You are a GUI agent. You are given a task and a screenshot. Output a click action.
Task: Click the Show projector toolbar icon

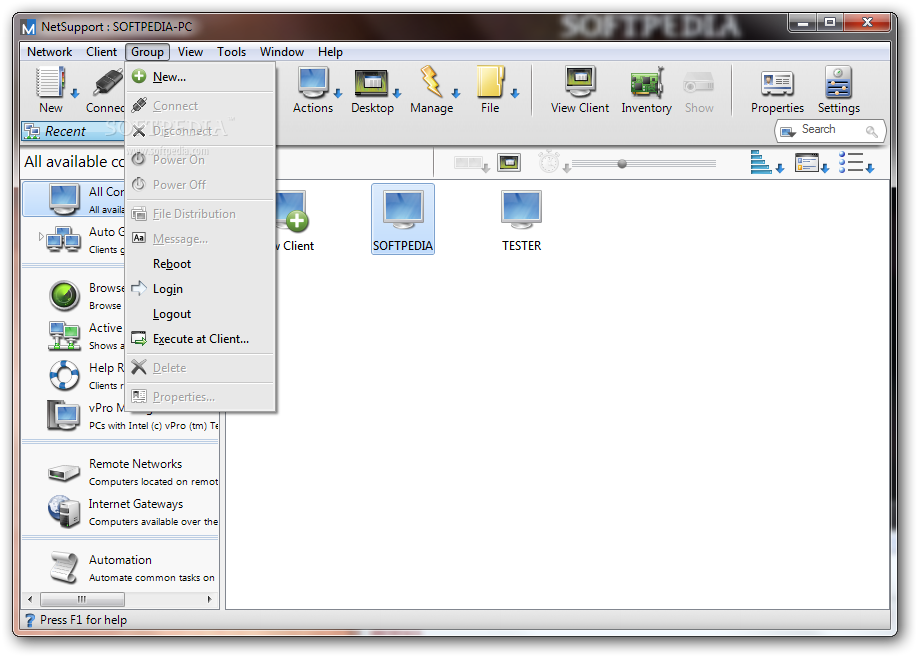point(698,84)
